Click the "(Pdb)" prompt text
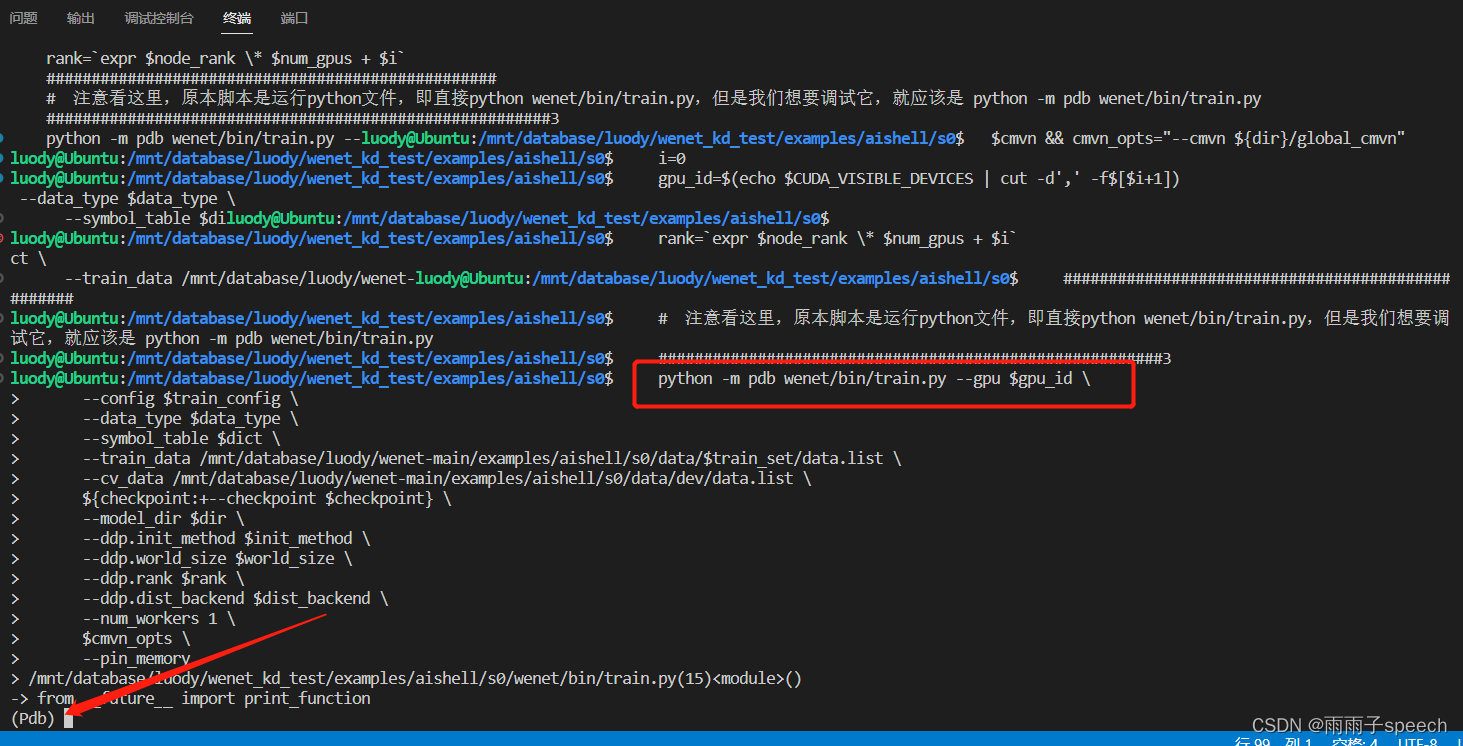1463x746 pixels. click(x=33, y=718)
